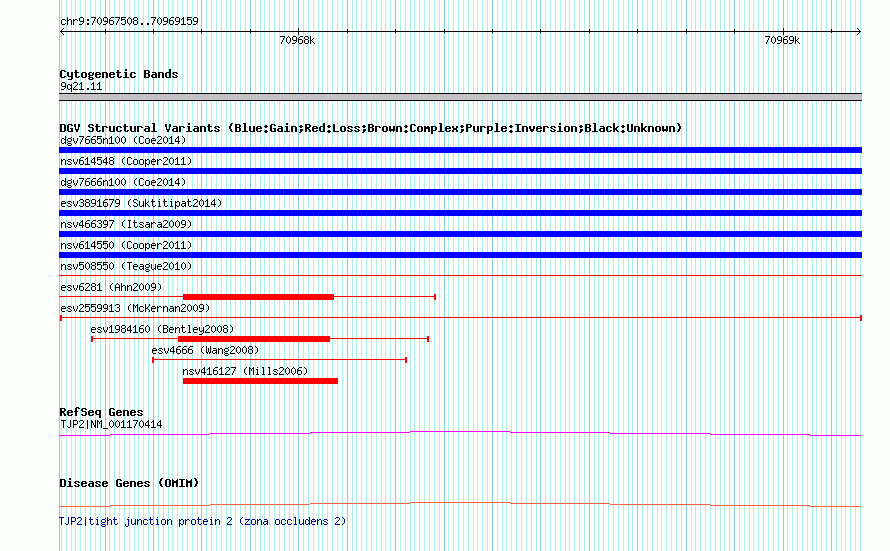Click the esv1984160 (Bentley2008) thick red bar

click(254, 339)
